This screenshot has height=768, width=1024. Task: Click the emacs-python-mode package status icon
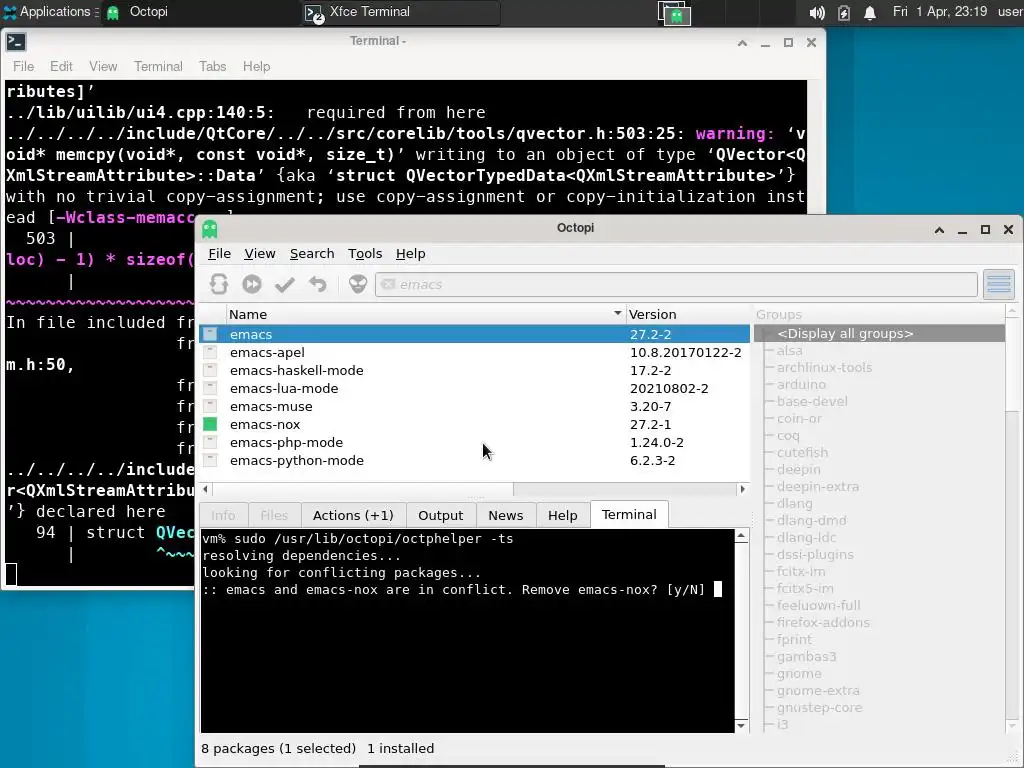(x=210, y=460)
